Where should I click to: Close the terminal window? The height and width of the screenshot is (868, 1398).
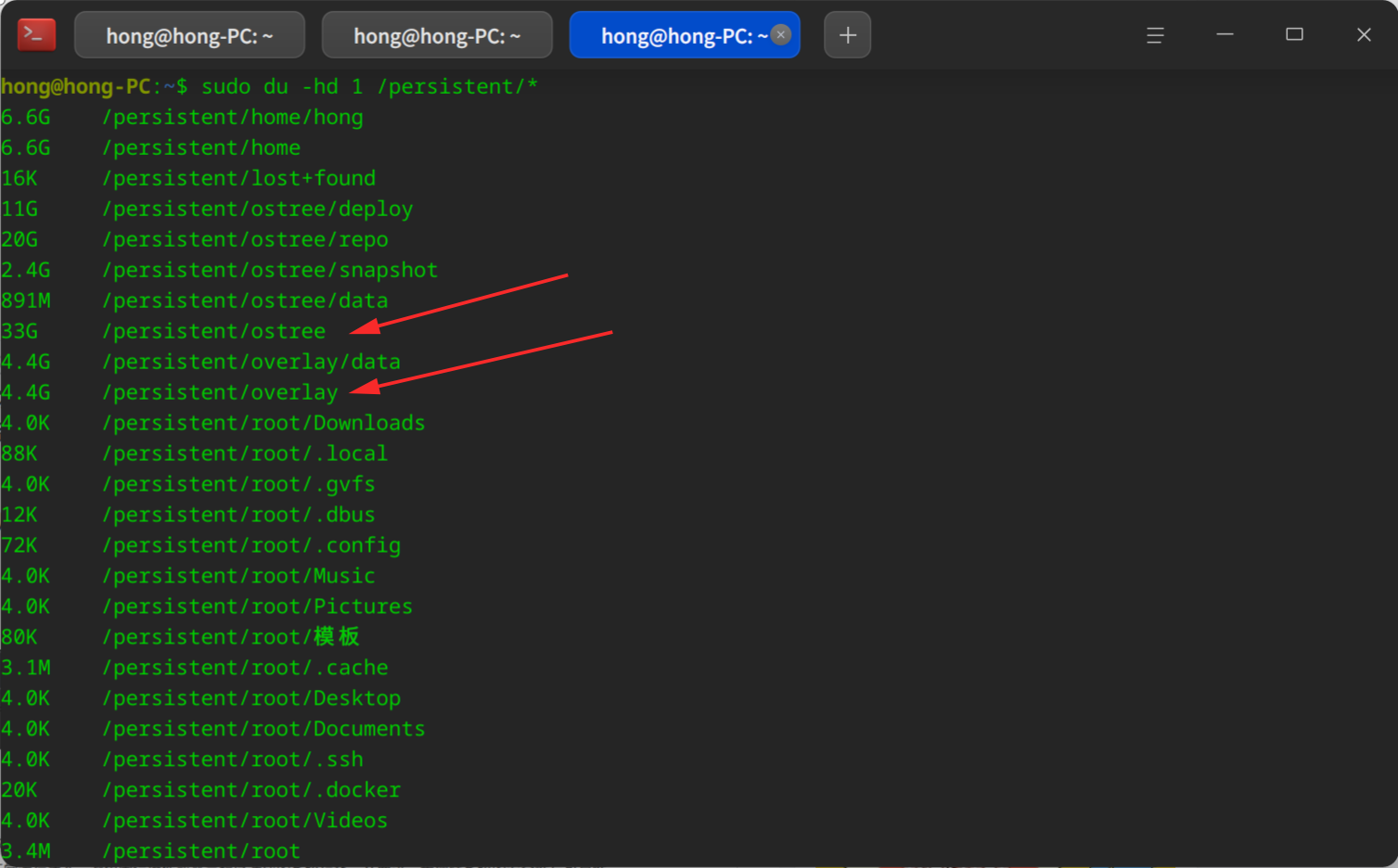tap(1364, 34)
